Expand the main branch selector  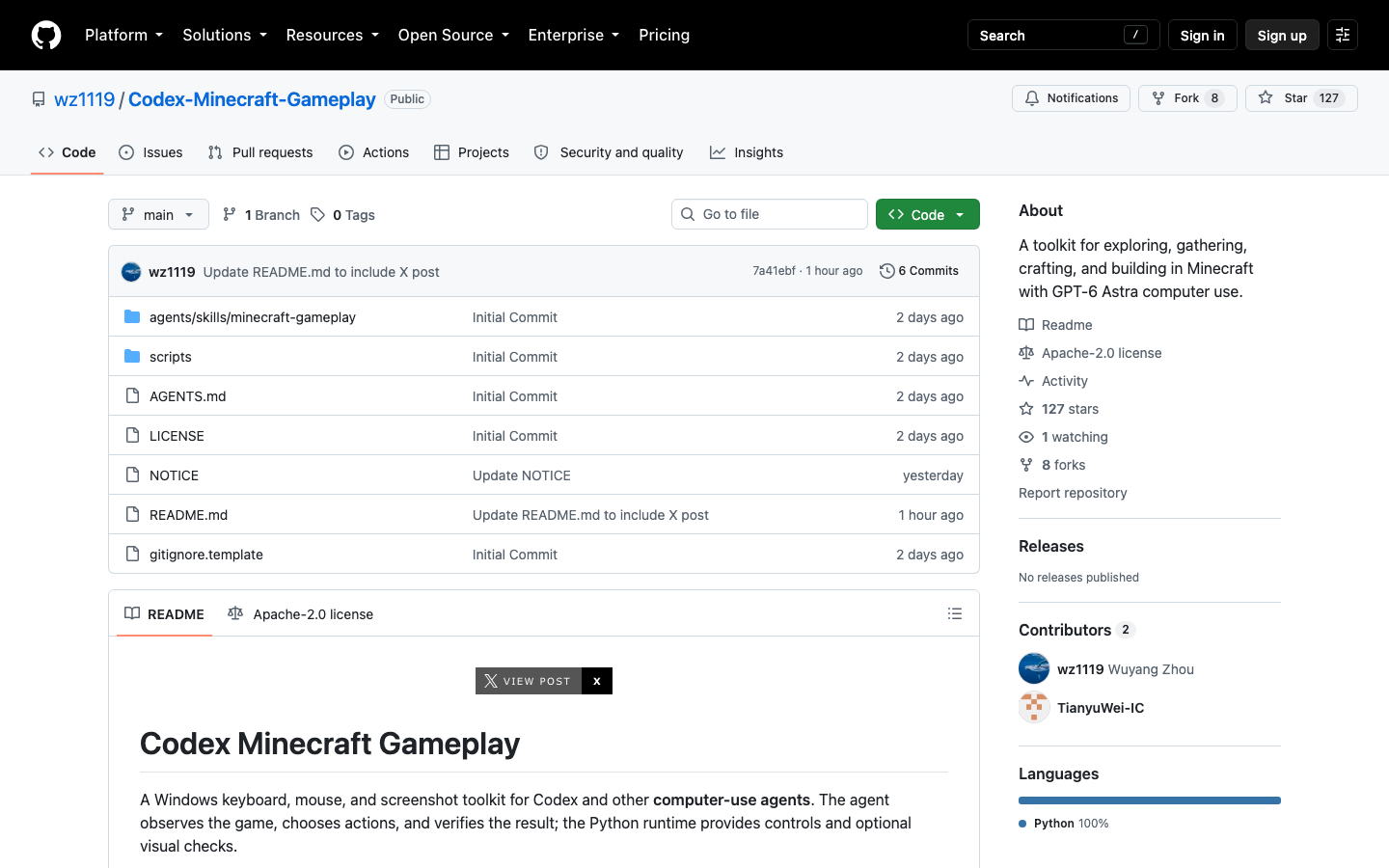158,214
